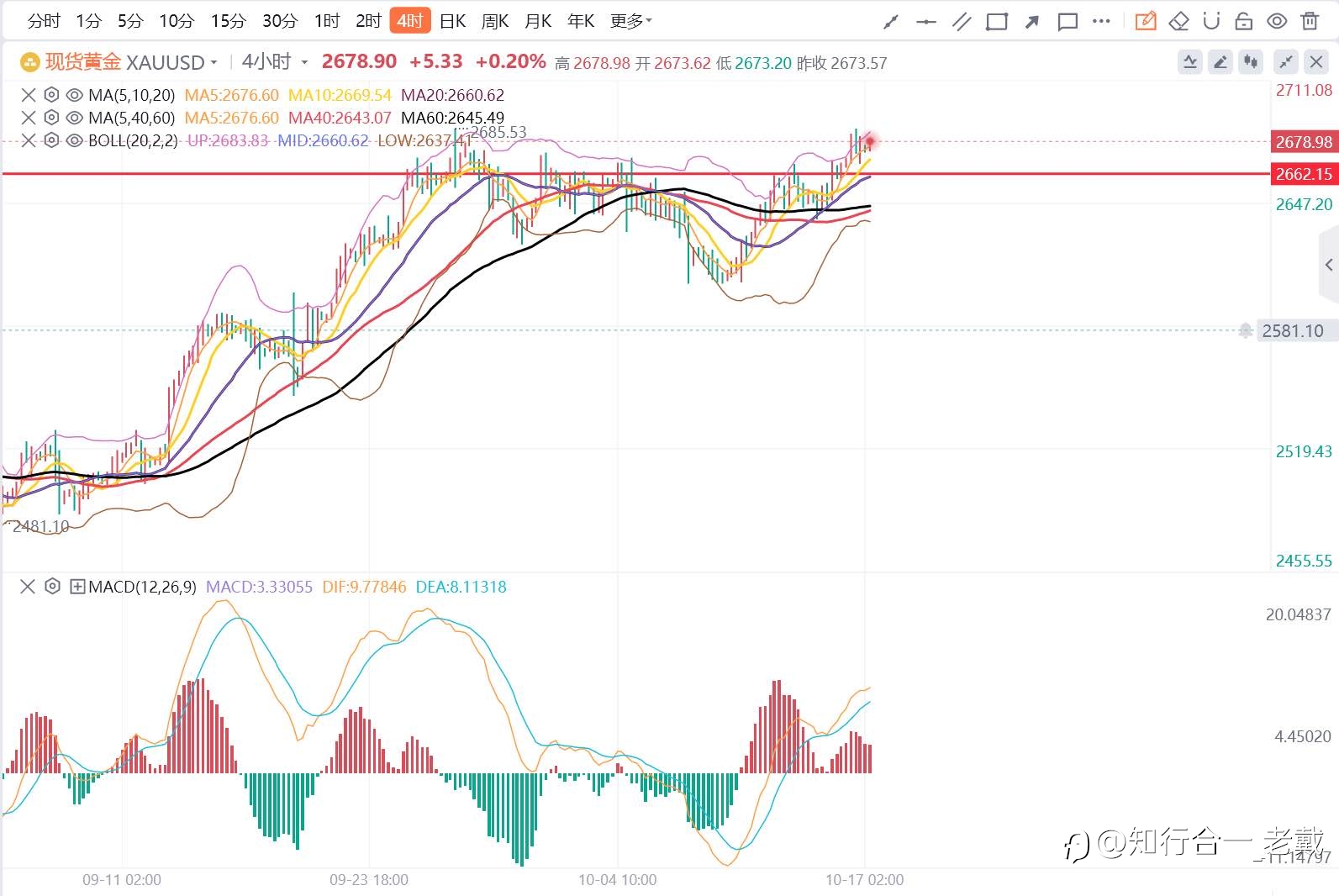Switch to the 分时 timeframe tab
The height and width of the screenshot is (896, 1339).
pyautogui.click(x=44, y=21)
